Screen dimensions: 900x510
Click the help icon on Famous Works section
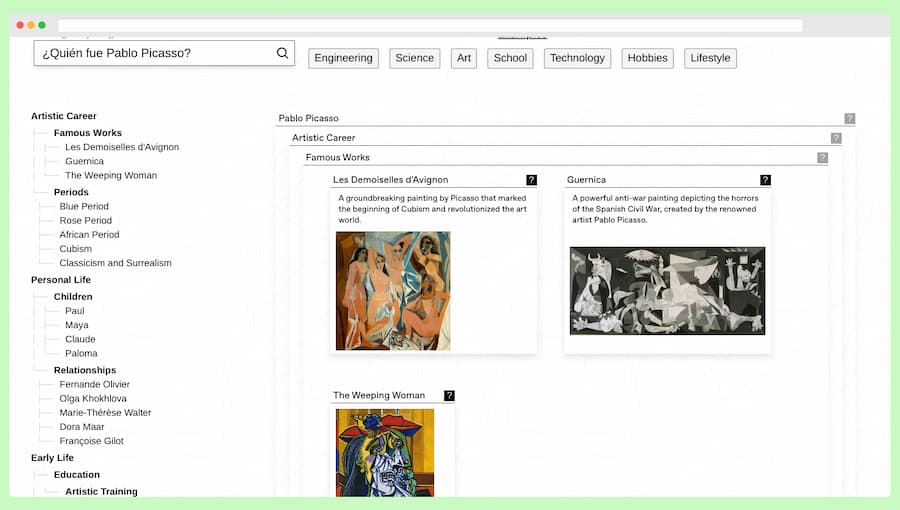(x=822, y=157)
